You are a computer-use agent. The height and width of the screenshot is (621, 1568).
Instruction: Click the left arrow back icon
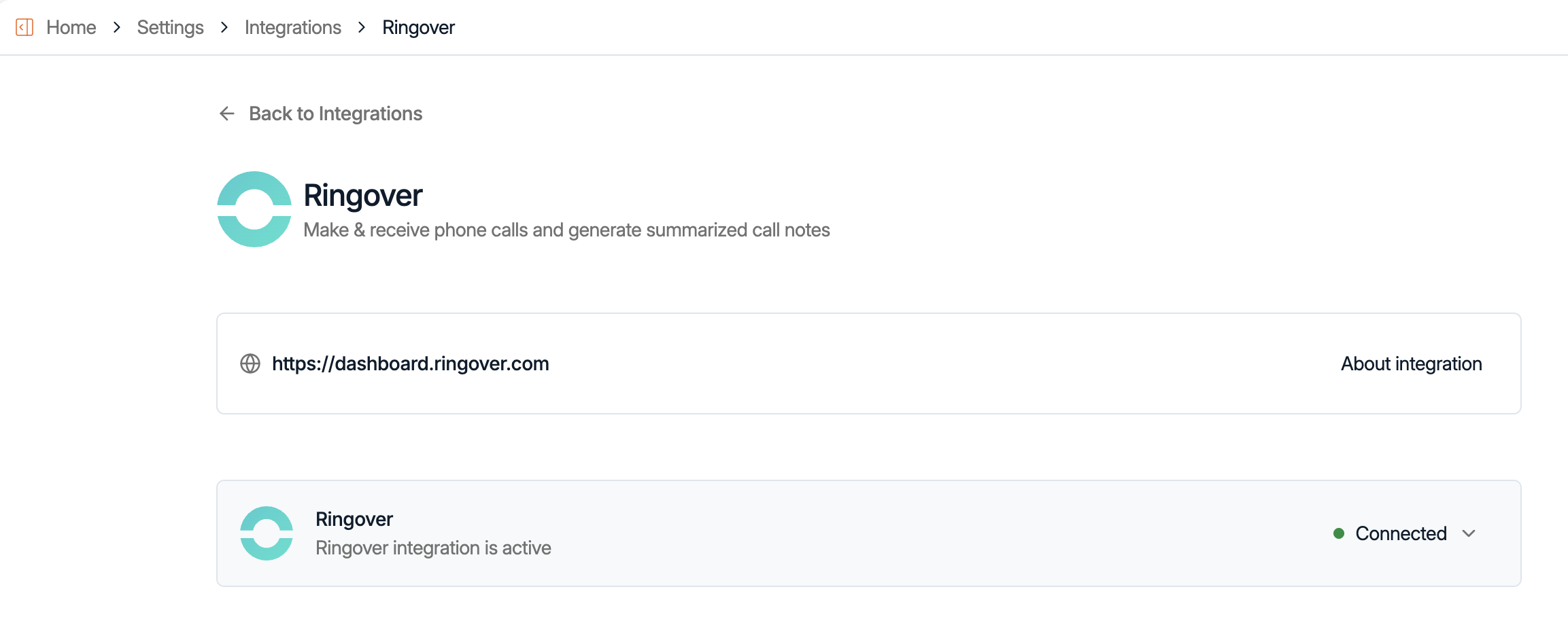[x=227, y=113]
